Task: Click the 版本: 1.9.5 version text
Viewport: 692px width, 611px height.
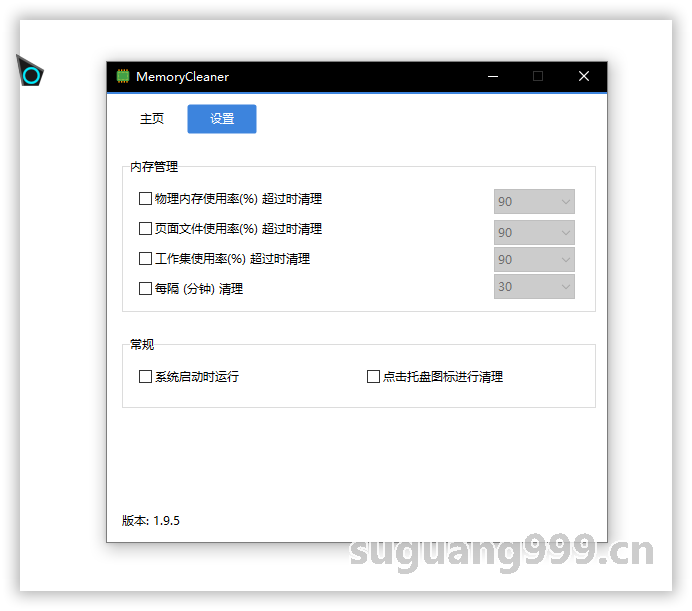Action: pyautogui.click(x=151, y=521)
